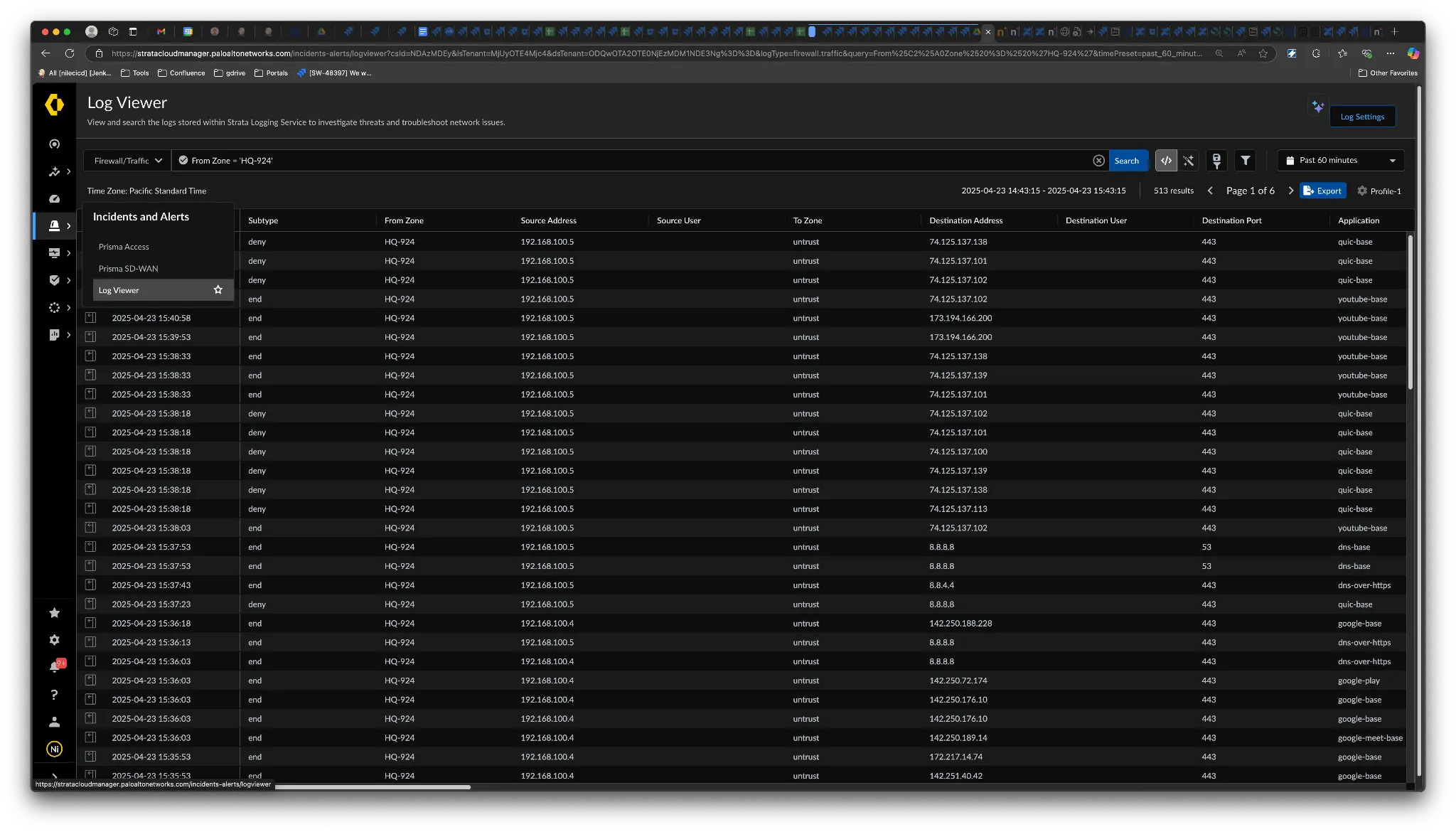The width and height of the screenshot is (1456, 832).
Task: Open the user profile icon in sidebar
Action: point(54,722)
